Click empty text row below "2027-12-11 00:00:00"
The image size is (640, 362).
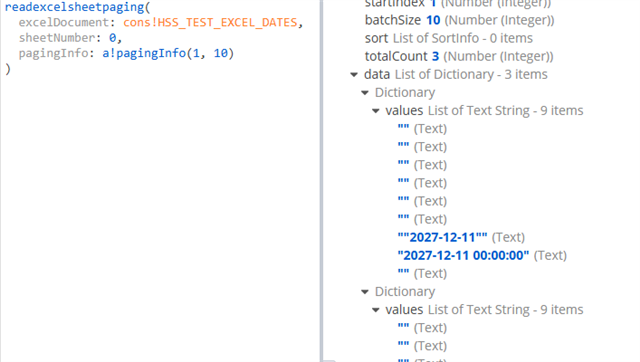(x=422, y=273)
